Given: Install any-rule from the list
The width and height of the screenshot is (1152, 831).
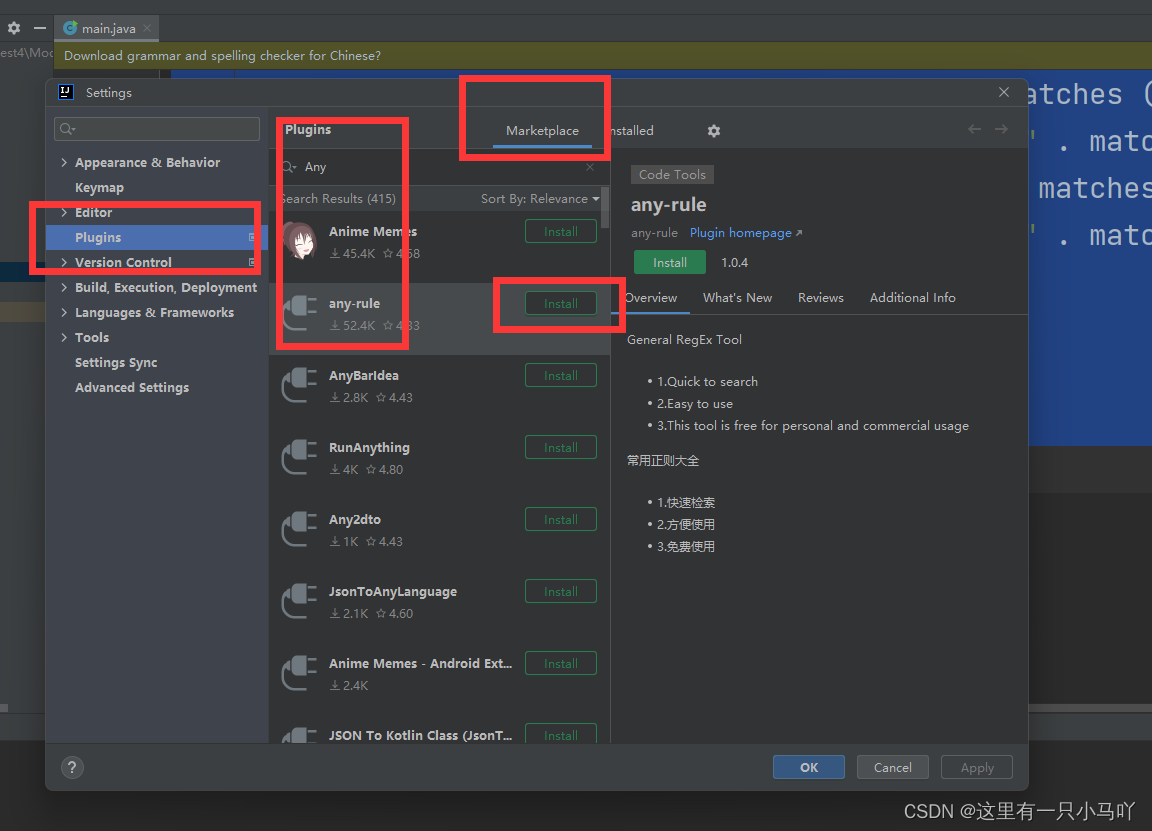Looking at the screenshot, I should [561, 303].
